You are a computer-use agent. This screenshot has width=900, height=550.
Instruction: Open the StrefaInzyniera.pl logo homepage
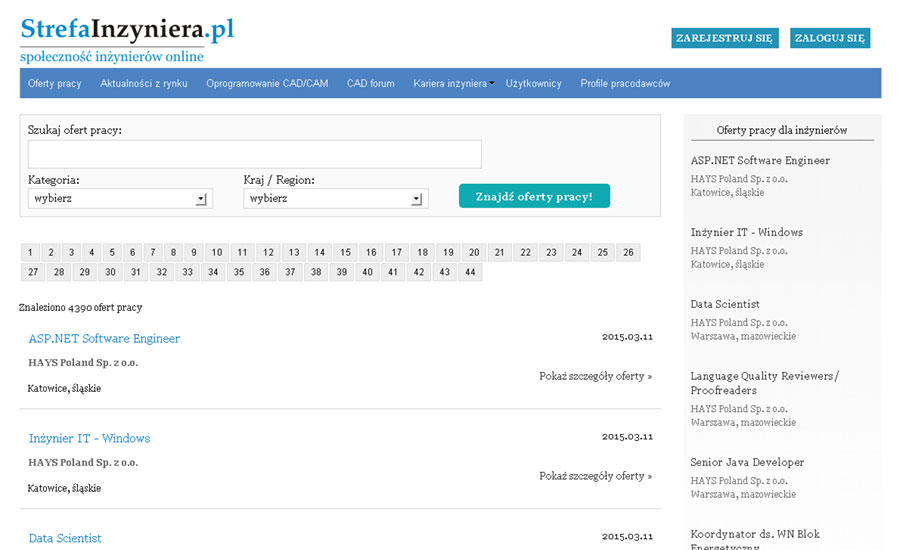coord(127,30)
